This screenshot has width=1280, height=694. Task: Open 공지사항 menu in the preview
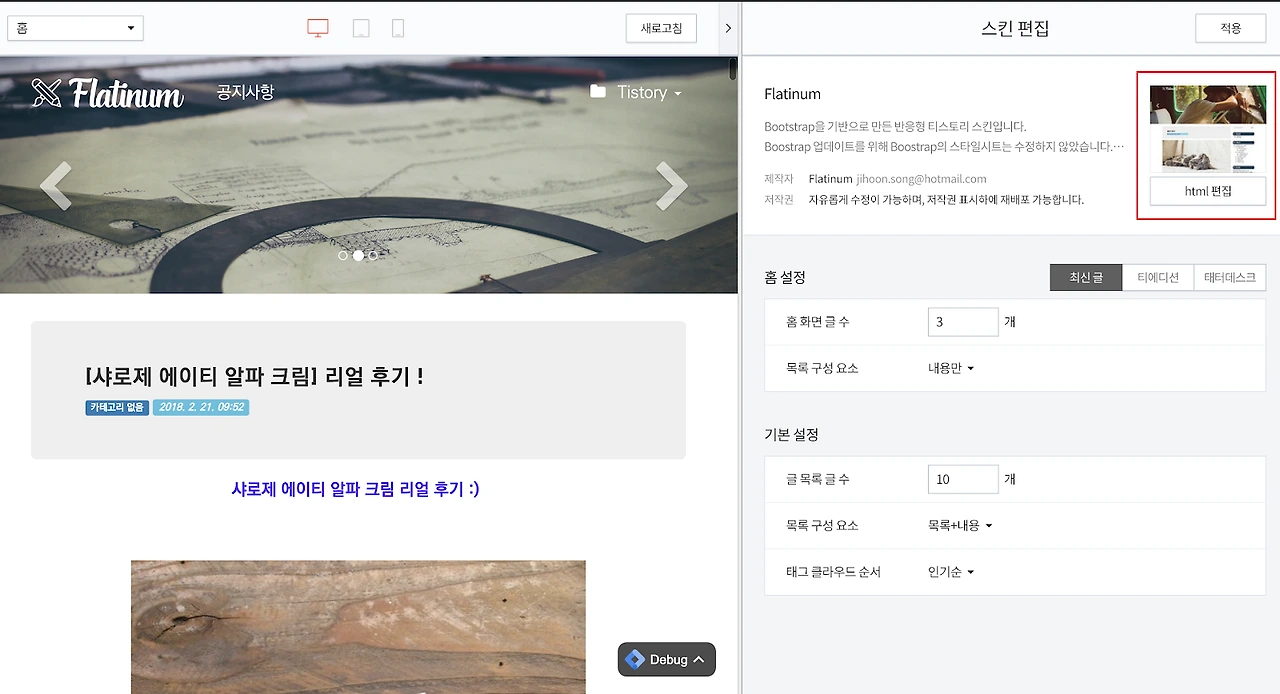245,92
